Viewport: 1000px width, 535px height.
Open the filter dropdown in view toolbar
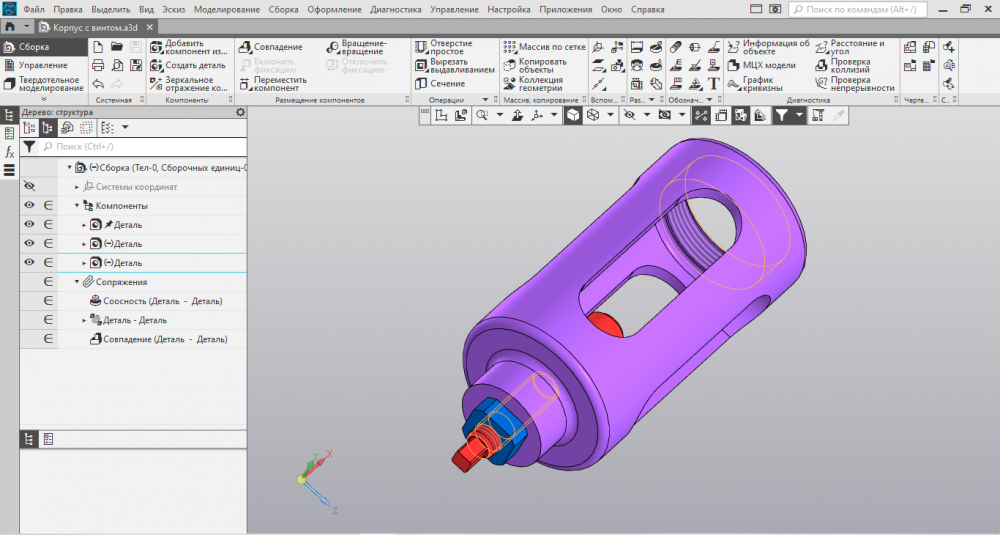[798, 116]
